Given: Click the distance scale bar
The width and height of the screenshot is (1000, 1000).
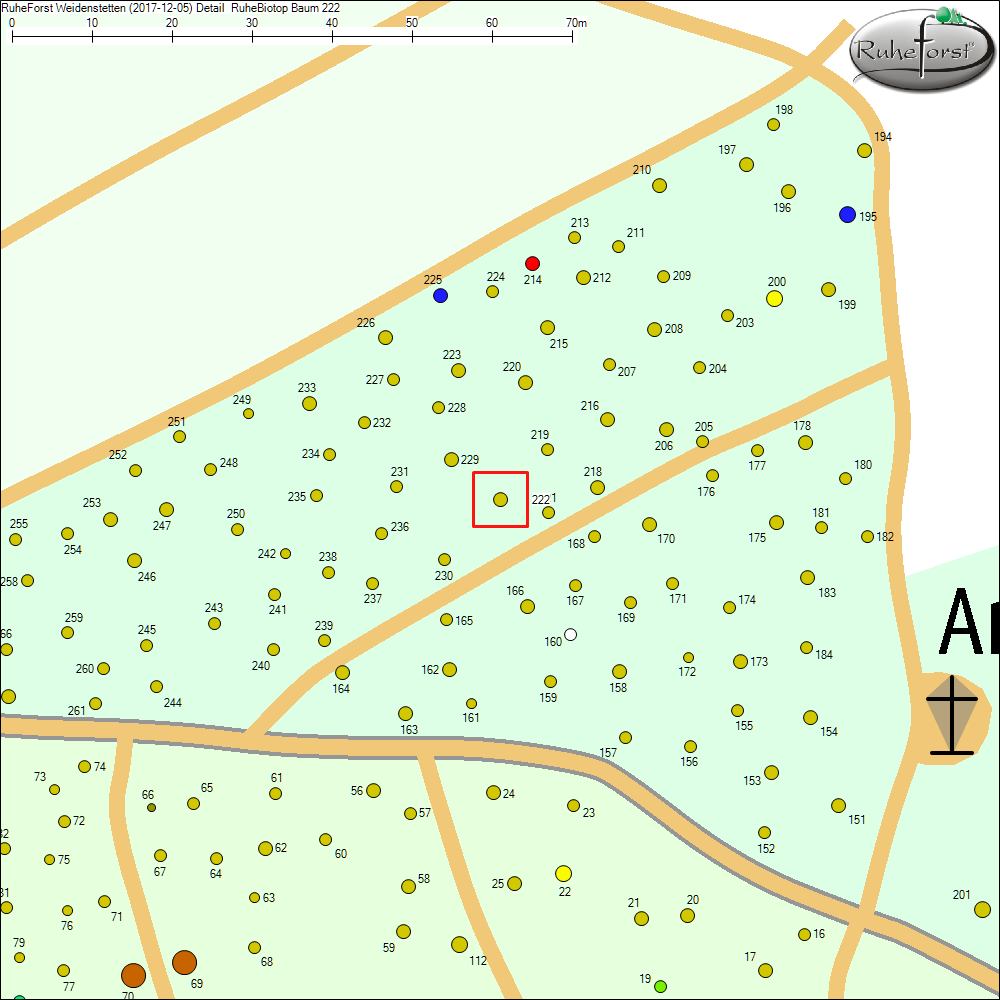Looking at the screenshot, I should click(292, 37).
